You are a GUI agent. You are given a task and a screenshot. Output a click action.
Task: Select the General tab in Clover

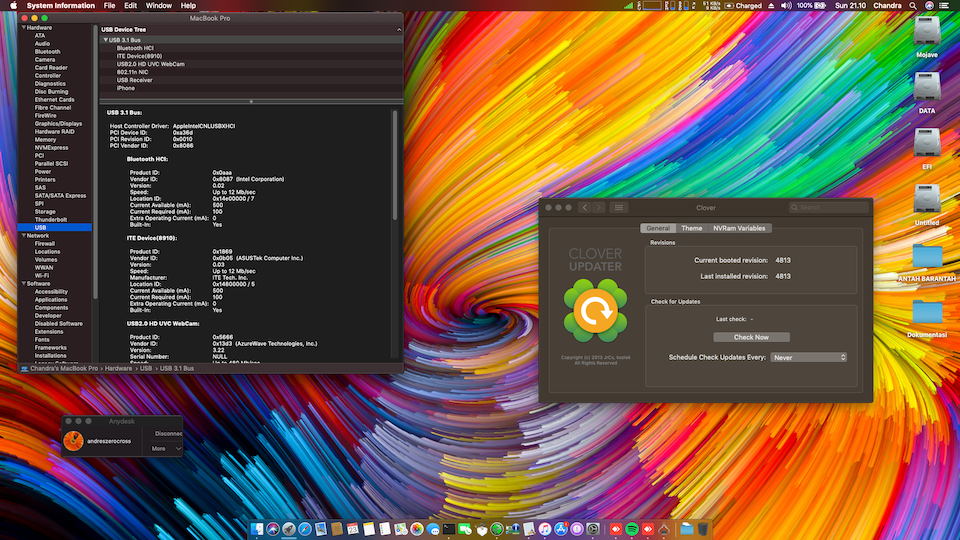658,228
